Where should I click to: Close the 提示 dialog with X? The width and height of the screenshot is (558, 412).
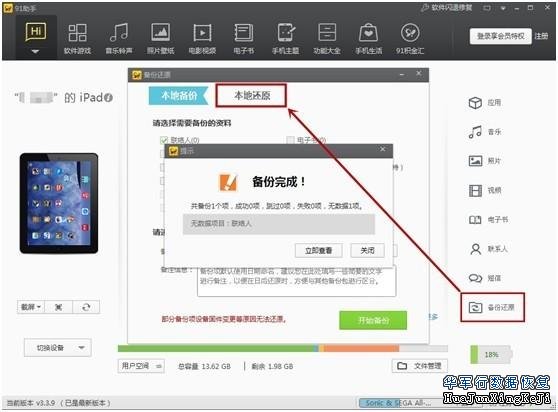coord(383,149)
